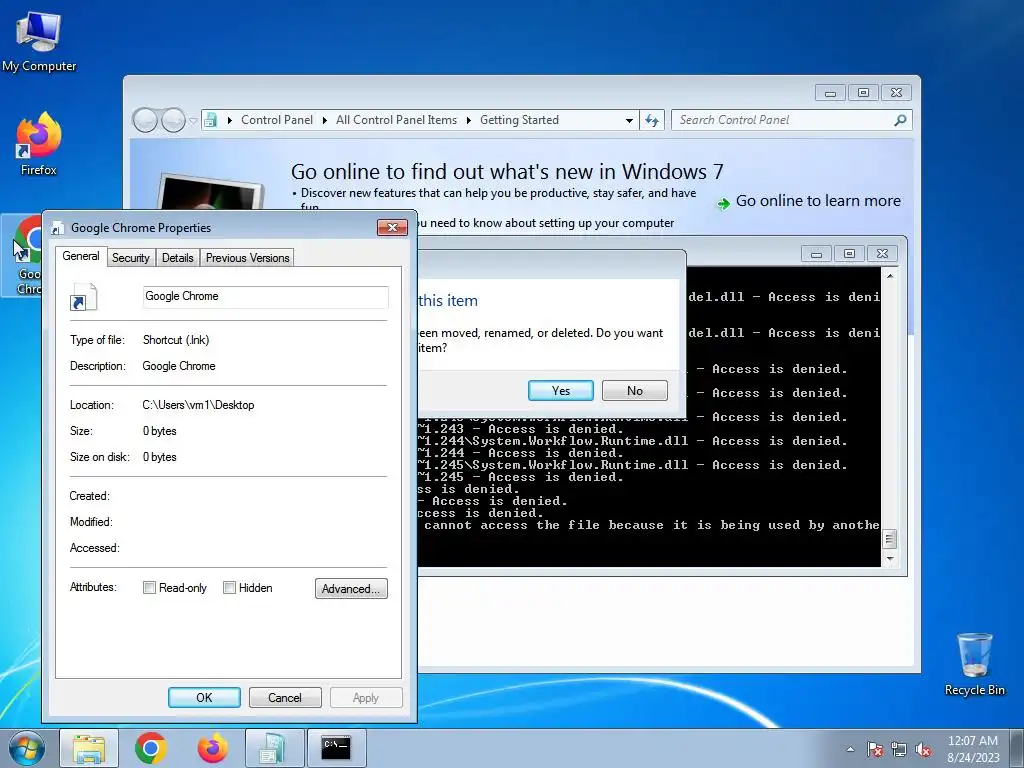
Task: Click the Google Chrome name field
Action: coord(266,296)
